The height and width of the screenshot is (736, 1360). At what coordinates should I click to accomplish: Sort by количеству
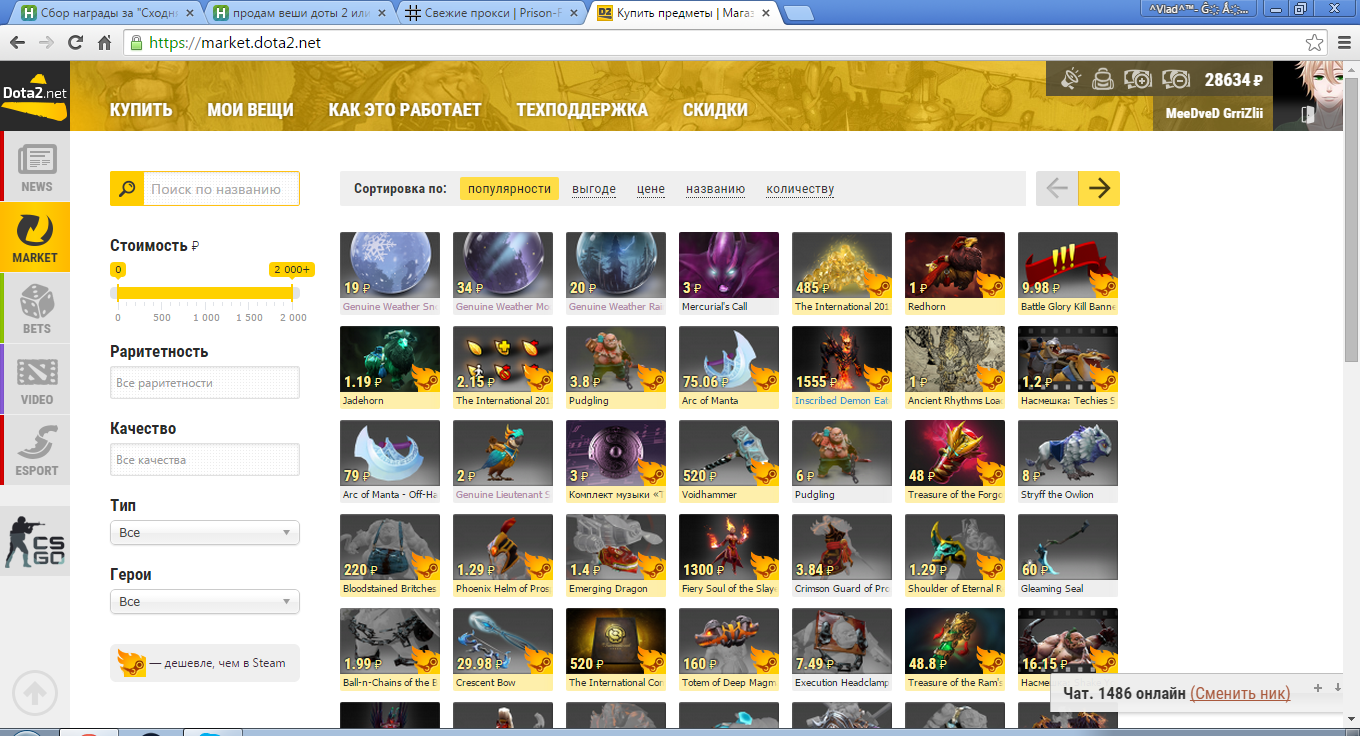[x=800, y=188]
